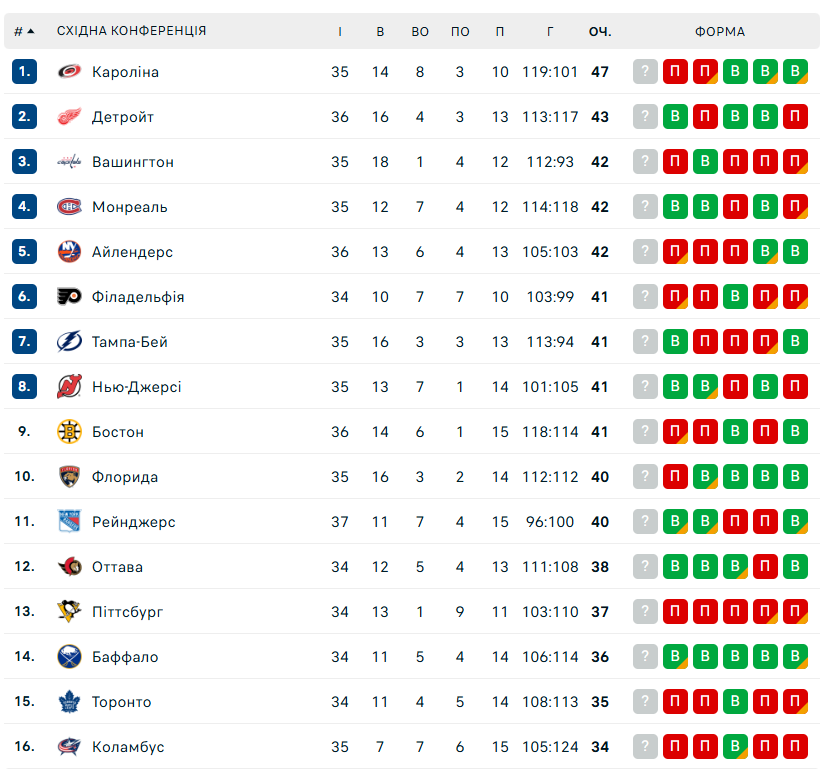Click Кароліна's gray question-mark form box
This screenshot has width=828, height=773.
(x=646, y=72)
